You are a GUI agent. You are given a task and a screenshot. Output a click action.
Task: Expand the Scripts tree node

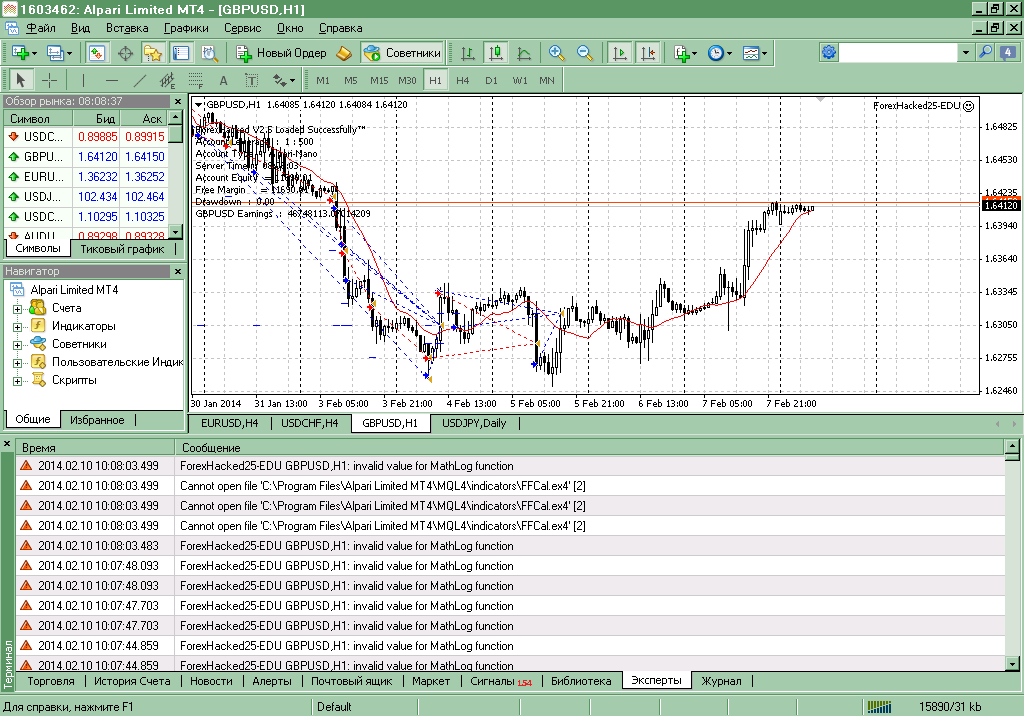point(18,381)
